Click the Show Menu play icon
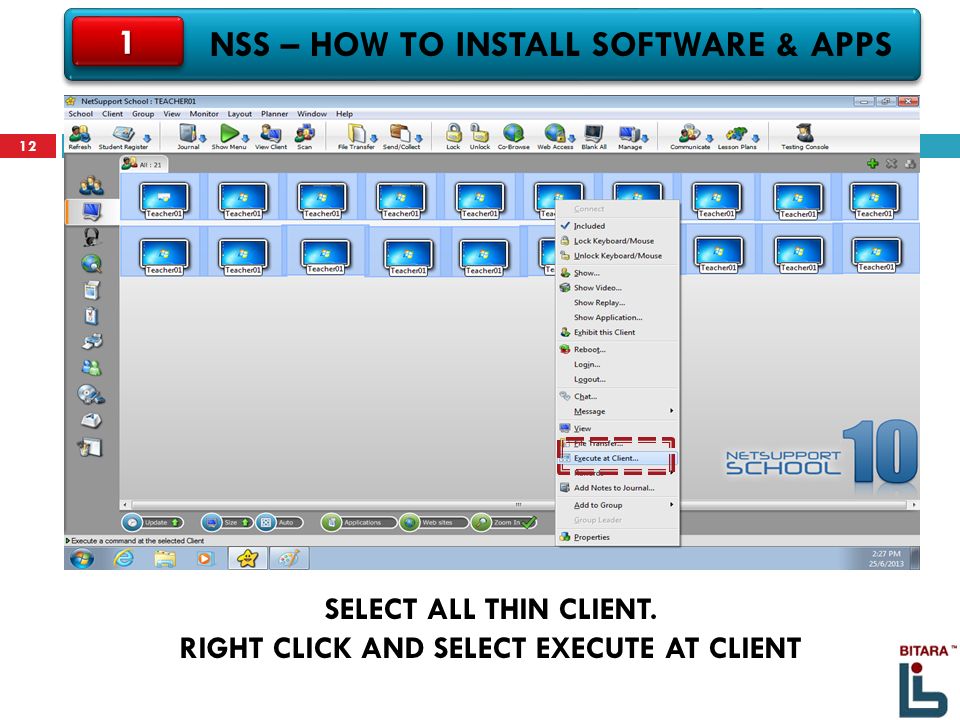This screenshot has height=720, width=960. [x=229, y=136]
